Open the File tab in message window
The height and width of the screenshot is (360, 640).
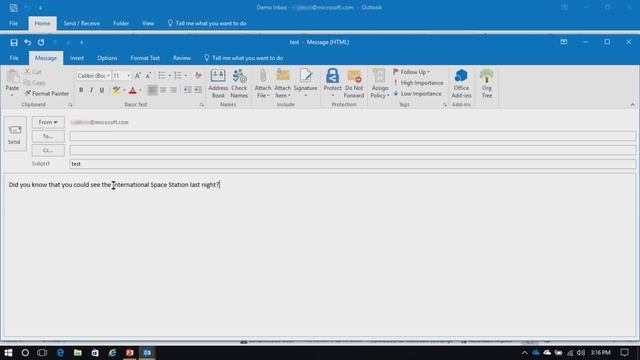coord(14,58)
